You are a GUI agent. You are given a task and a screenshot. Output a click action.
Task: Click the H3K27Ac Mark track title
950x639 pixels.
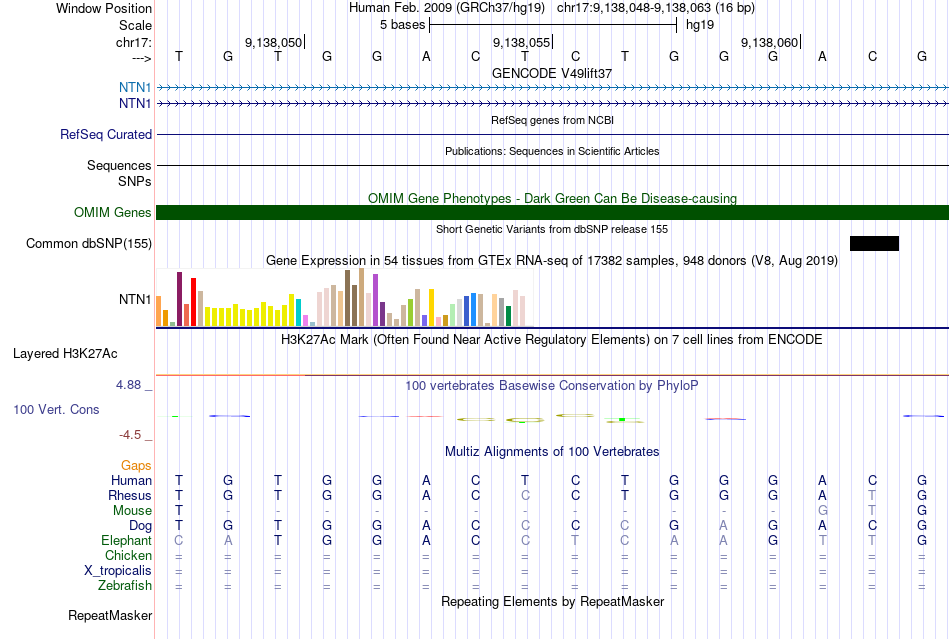[552, 339]
